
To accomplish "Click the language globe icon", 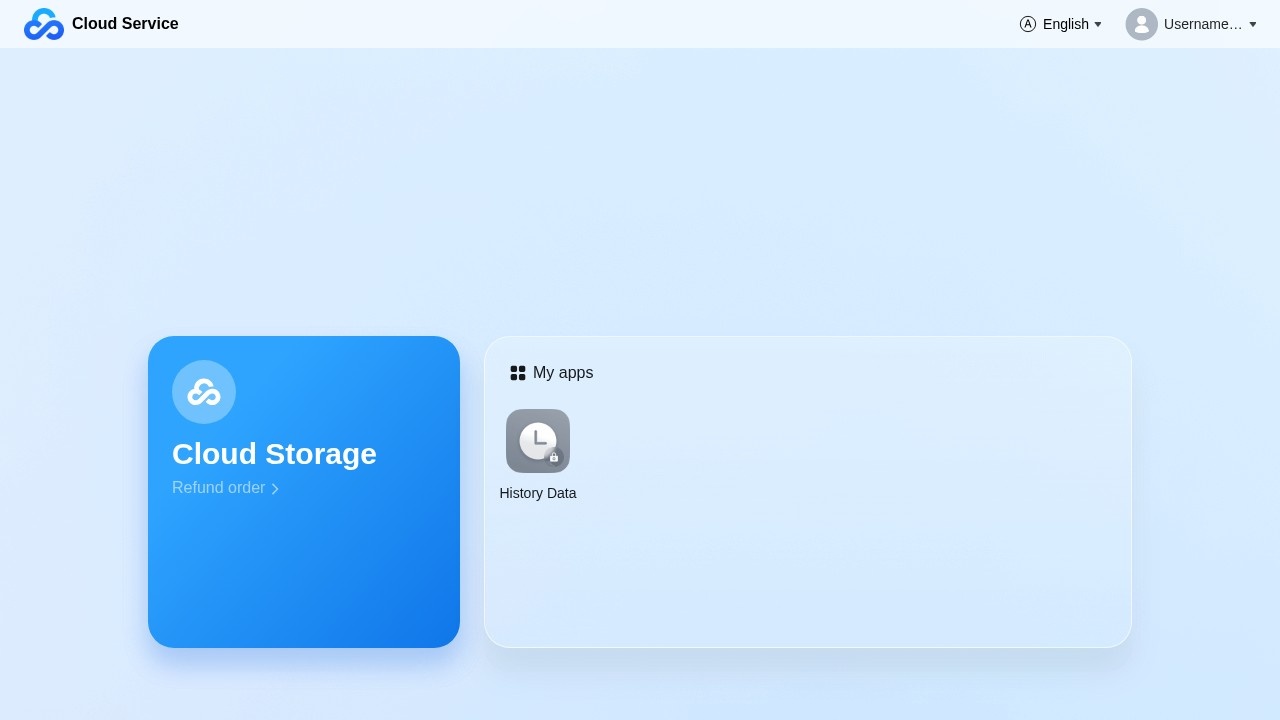I will click(1028, 24).
